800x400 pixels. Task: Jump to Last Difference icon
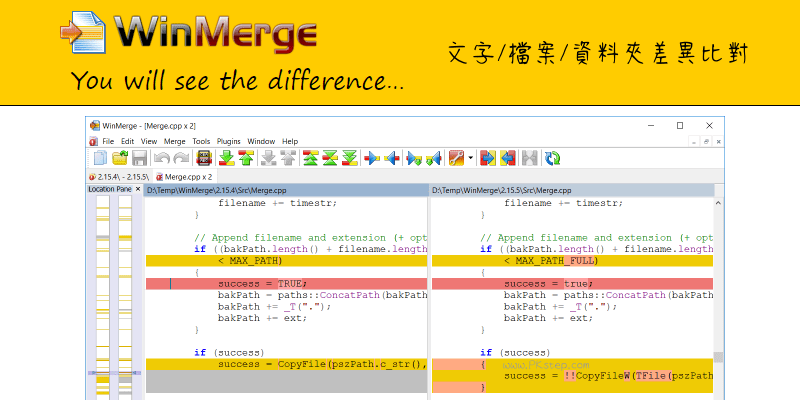point(349,158)
